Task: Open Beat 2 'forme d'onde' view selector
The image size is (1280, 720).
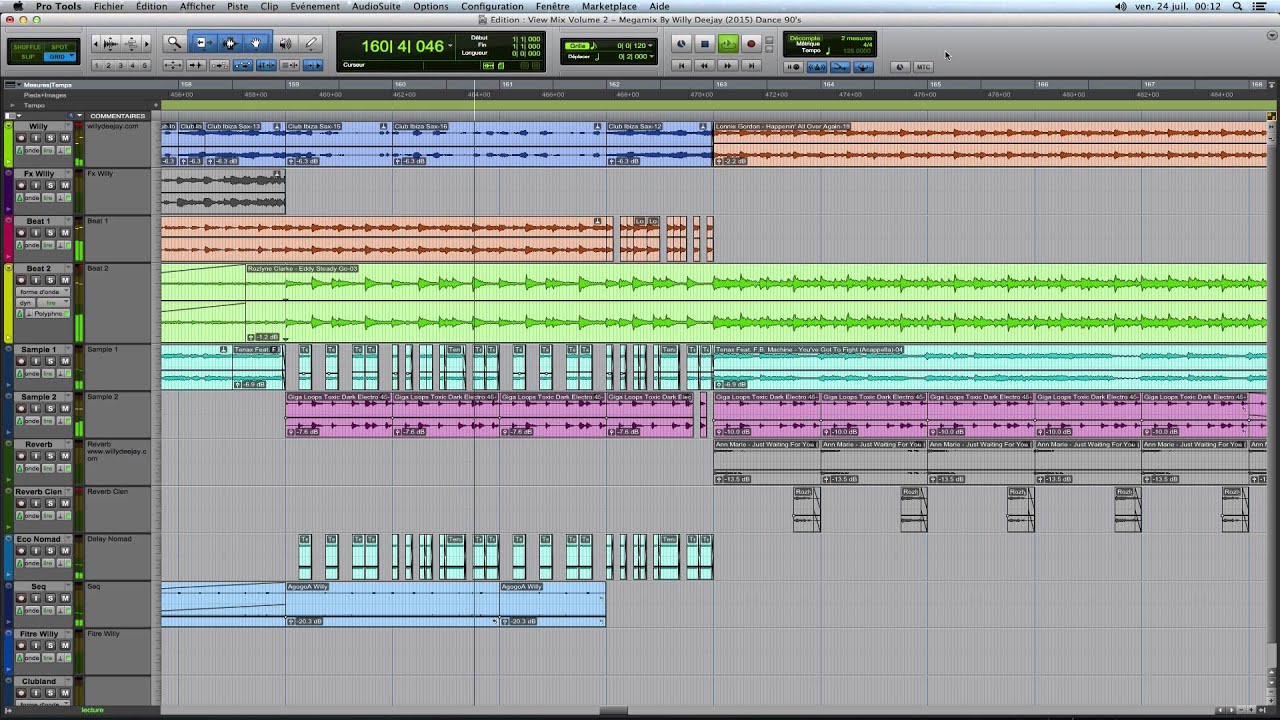Action: [43, 291]
